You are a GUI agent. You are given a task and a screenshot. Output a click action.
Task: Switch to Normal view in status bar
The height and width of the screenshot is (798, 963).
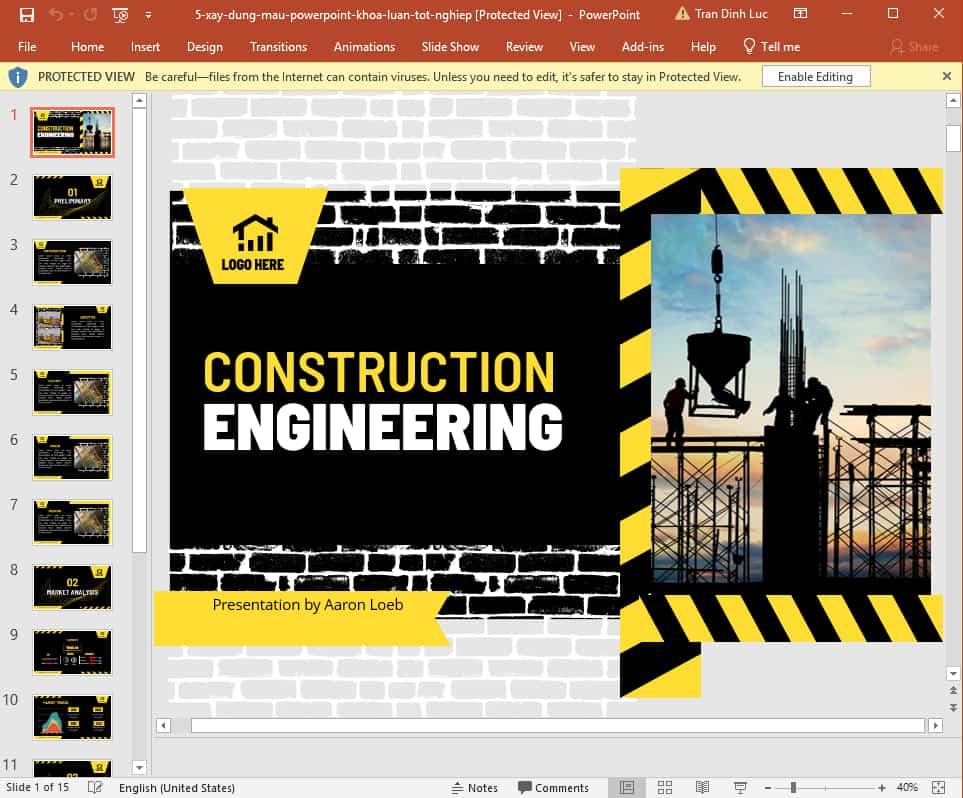click(x=628, y=787)
